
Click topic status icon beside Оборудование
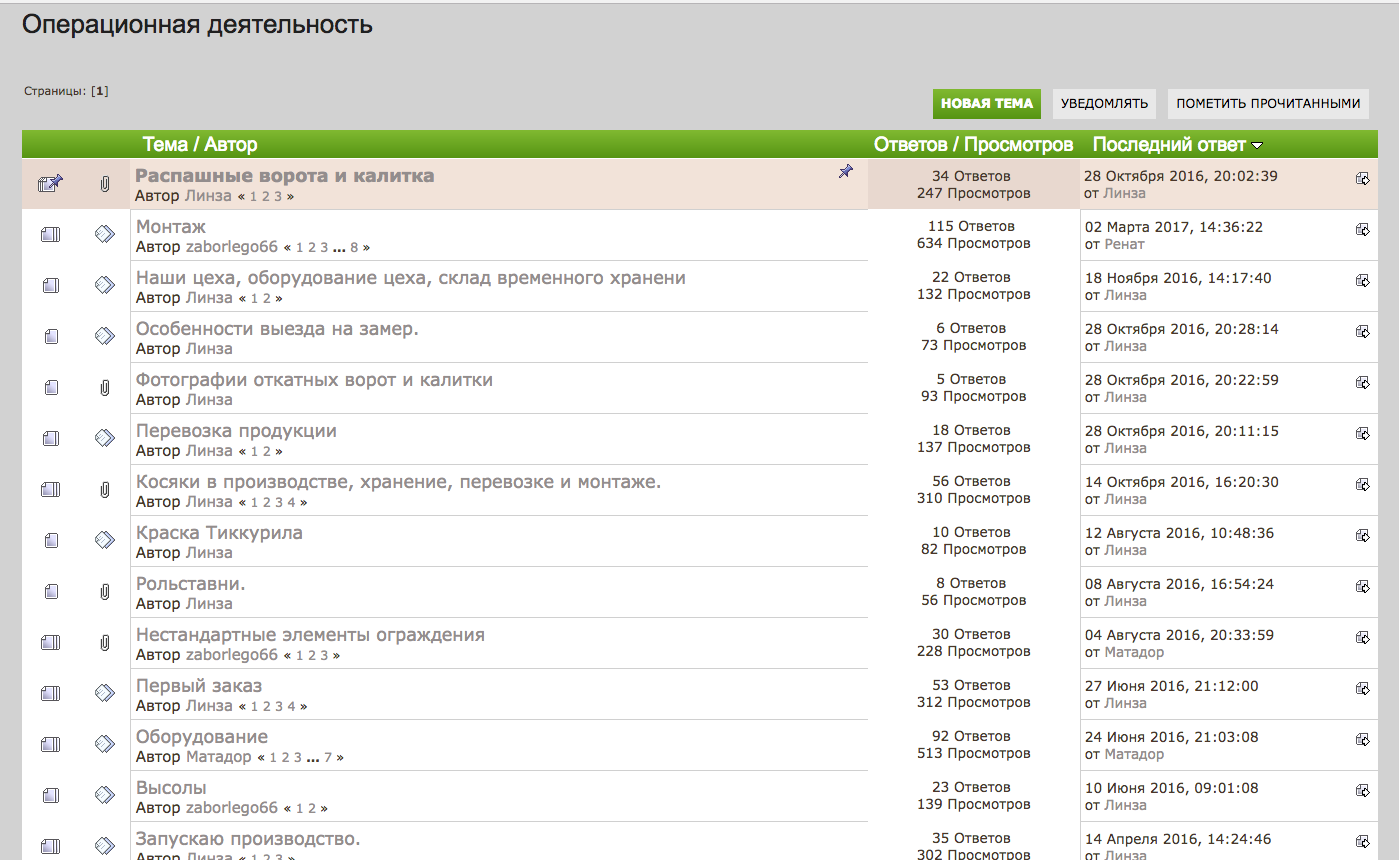pos(51,745)
